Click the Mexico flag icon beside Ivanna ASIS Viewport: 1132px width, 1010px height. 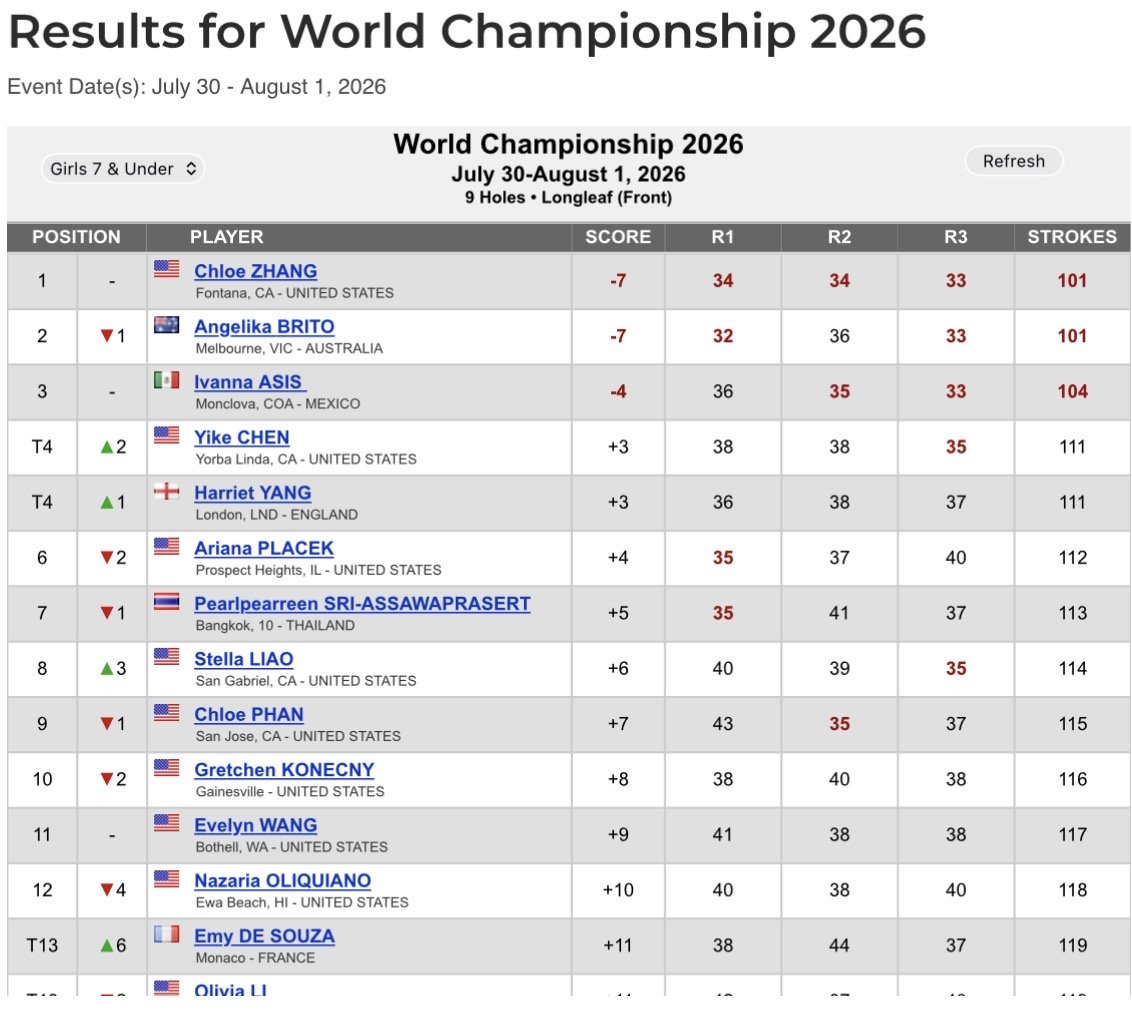pyautogui.click(x=167, y=380)
